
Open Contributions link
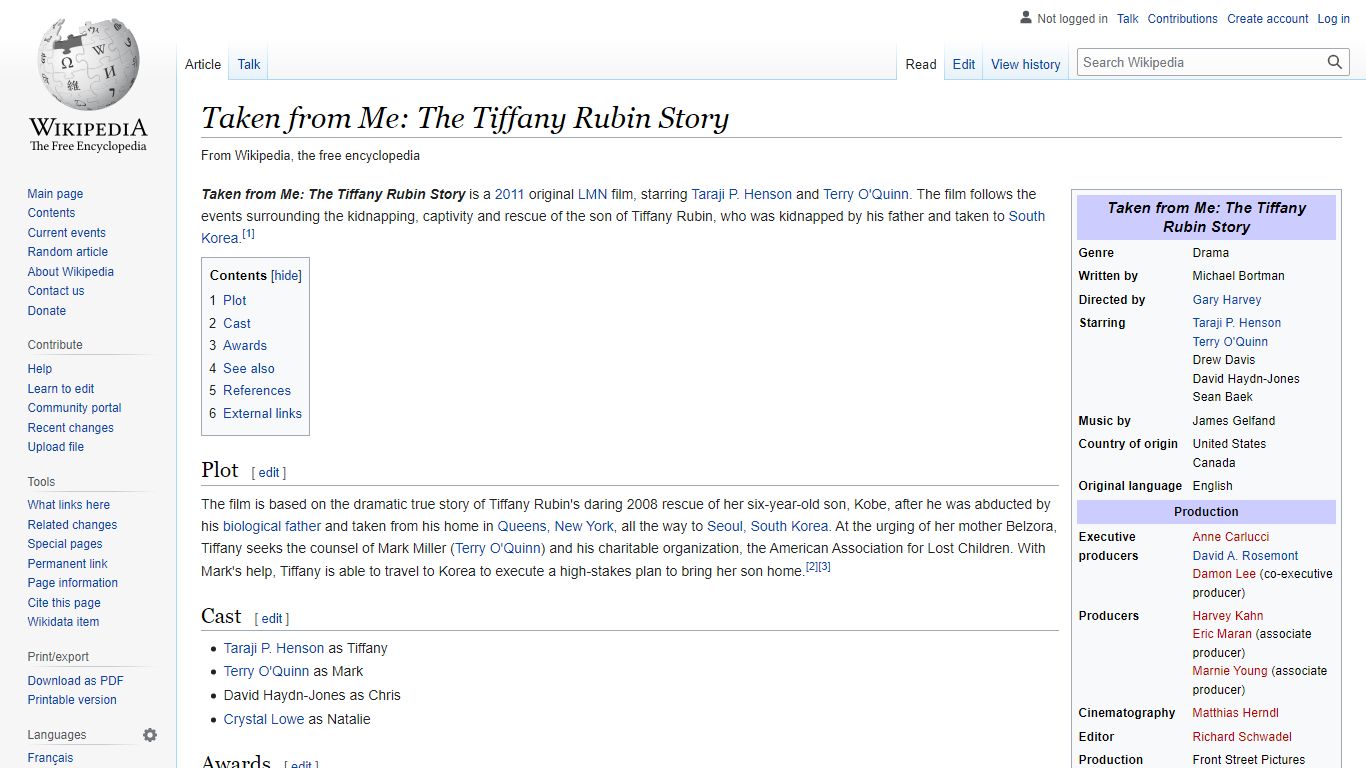[1183, 19]
